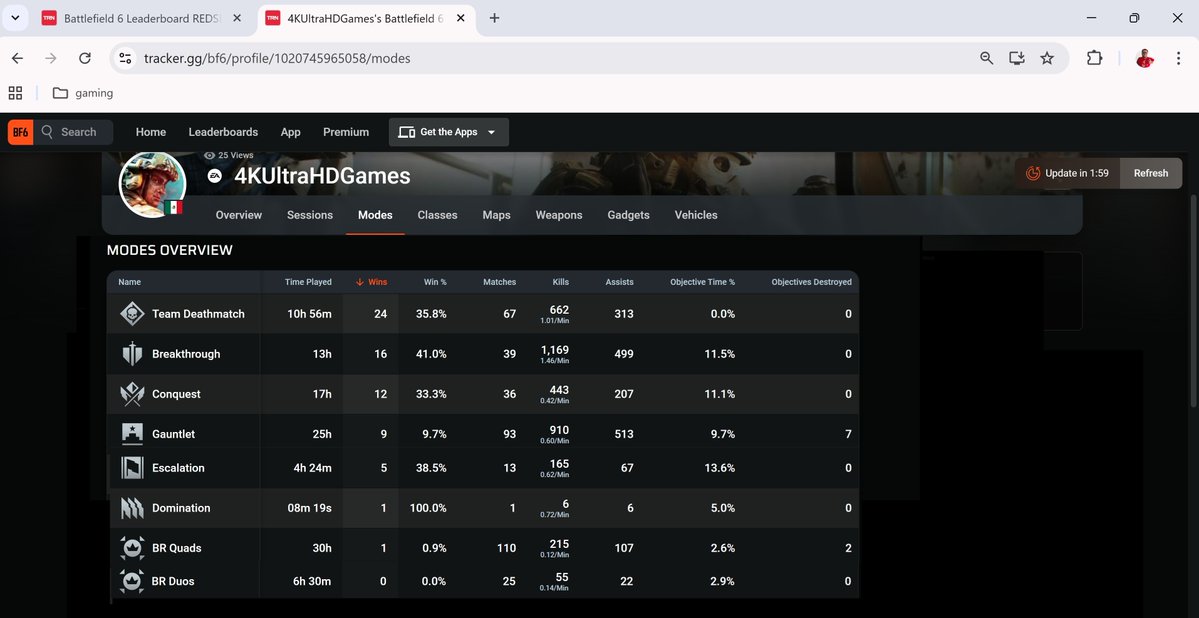The image size is (1199, 618).
Task: Click the tracker.gg URL in address bar
Action: [x=277, y=58]
